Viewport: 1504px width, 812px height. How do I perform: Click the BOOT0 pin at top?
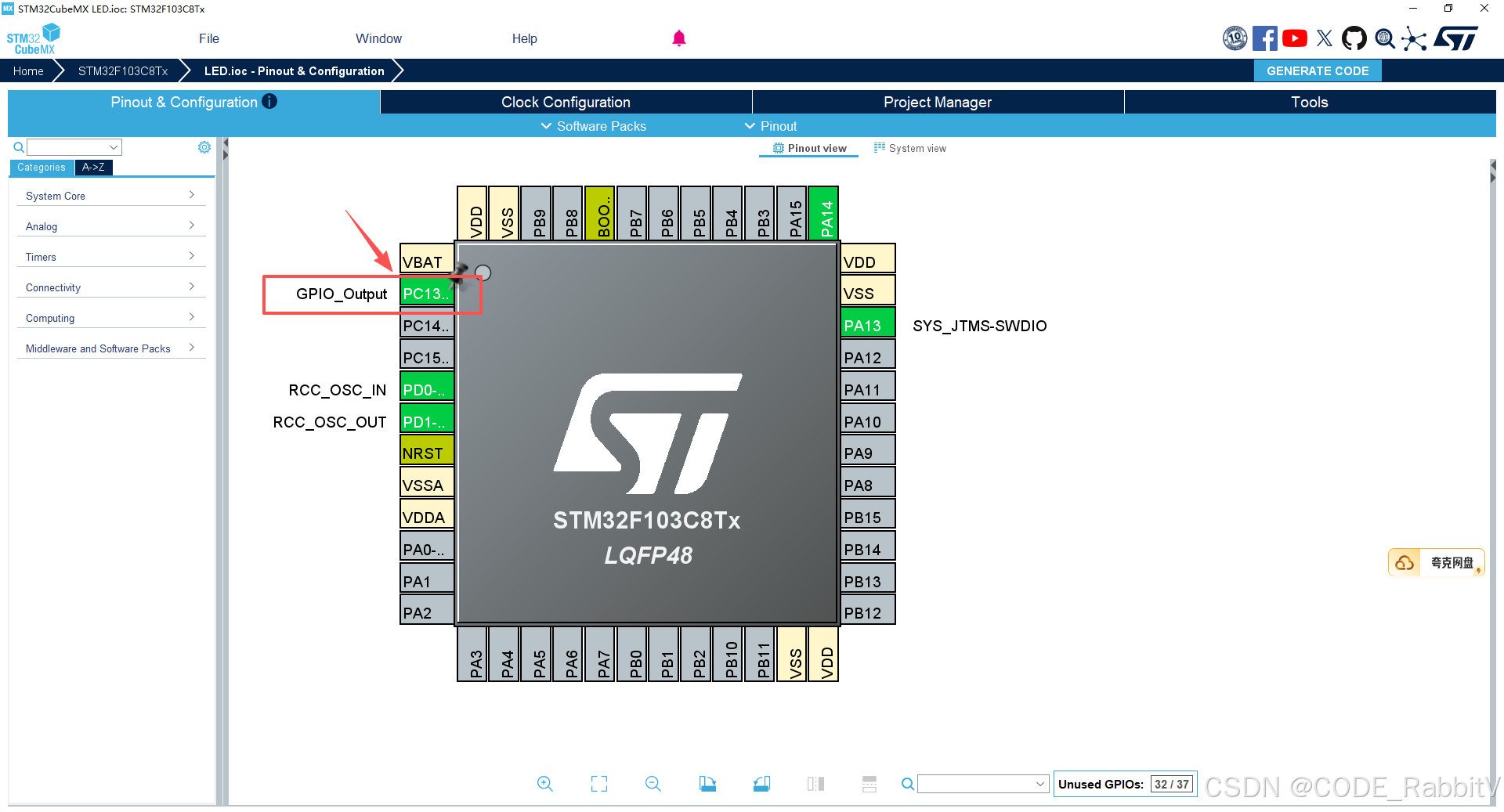[x=600, y=213]
